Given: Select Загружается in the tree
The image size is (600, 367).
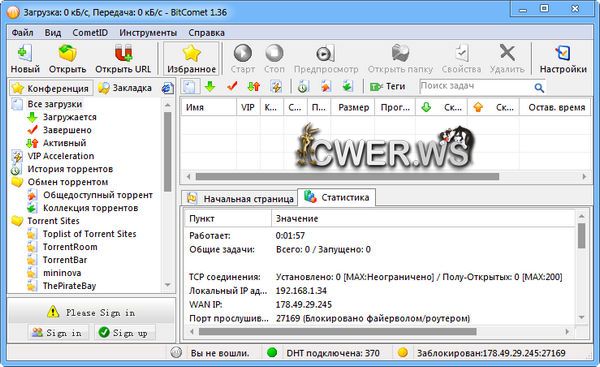Looking at the screenshot, I should click(70, 117).
